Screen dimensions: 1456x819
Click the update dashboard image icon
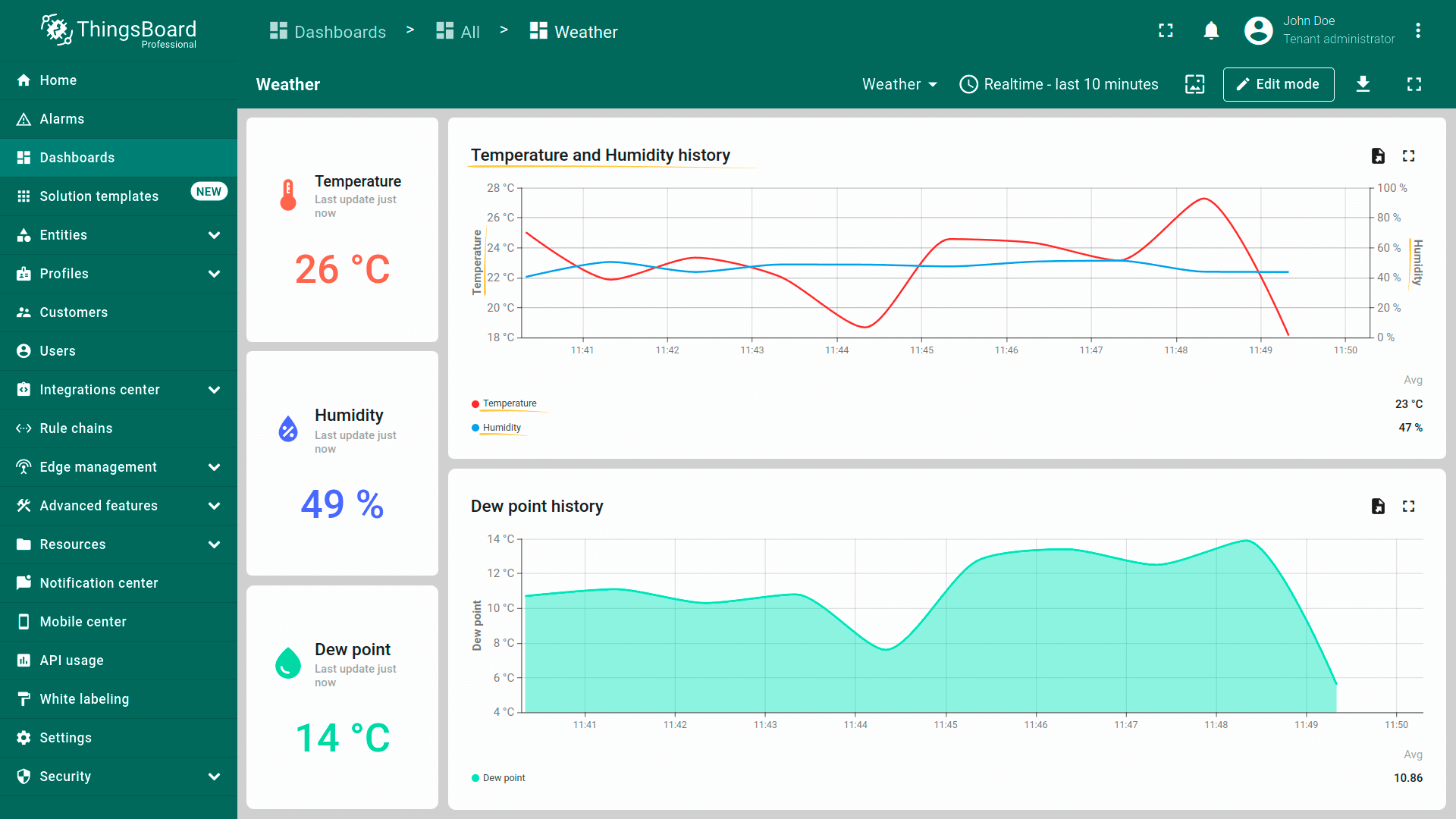(1194, 84)
